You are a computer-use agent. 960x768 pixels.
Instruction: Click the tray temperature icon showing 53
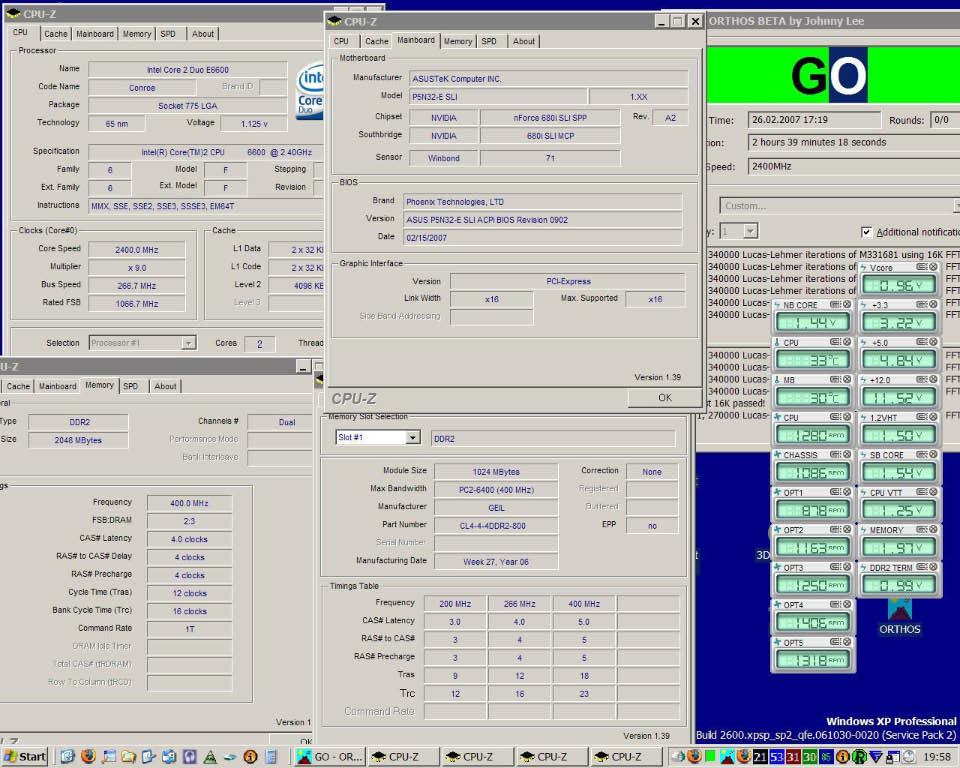pos(776,757)
